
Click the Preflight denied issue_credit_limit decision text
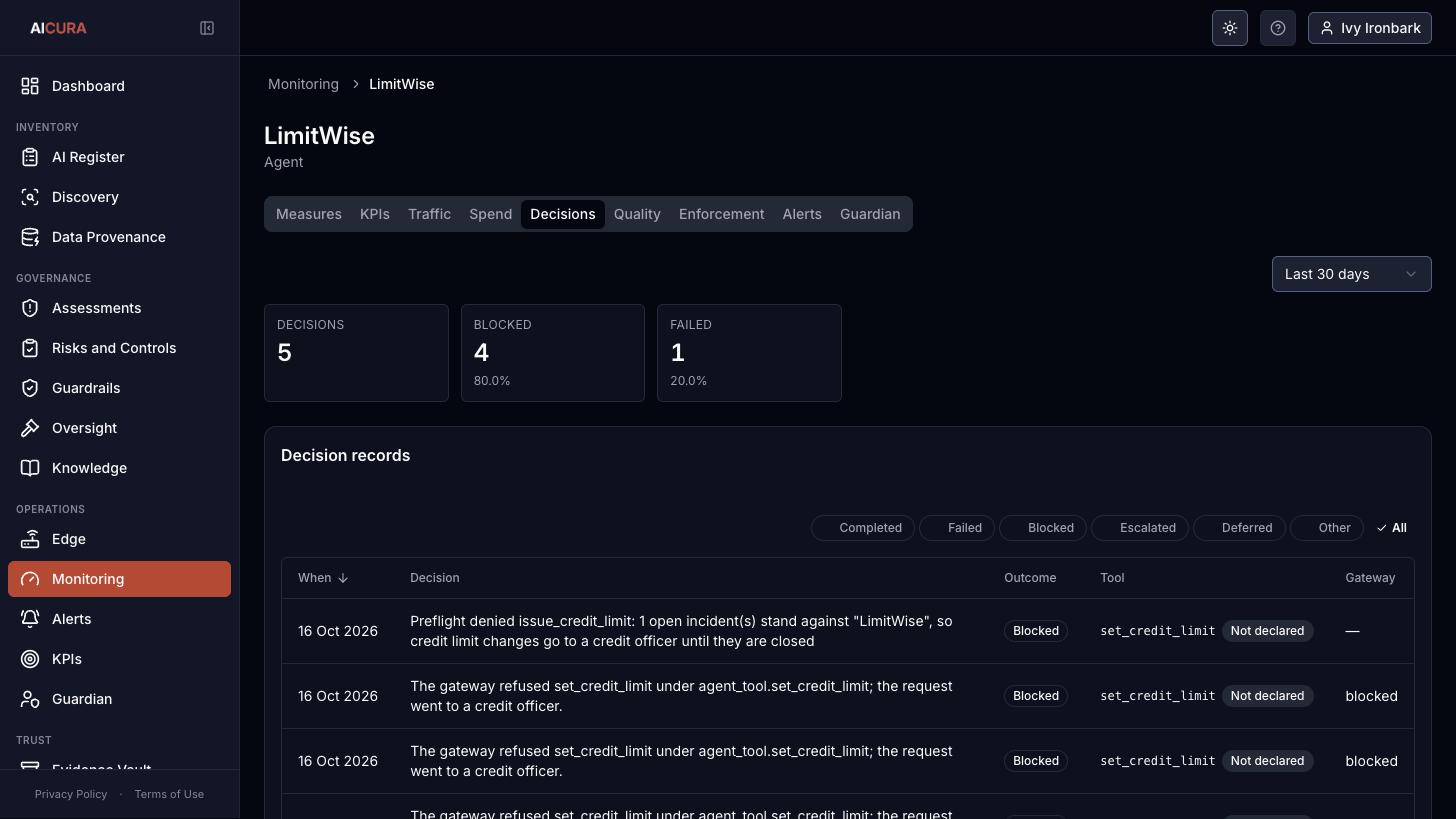coord(681,631)
